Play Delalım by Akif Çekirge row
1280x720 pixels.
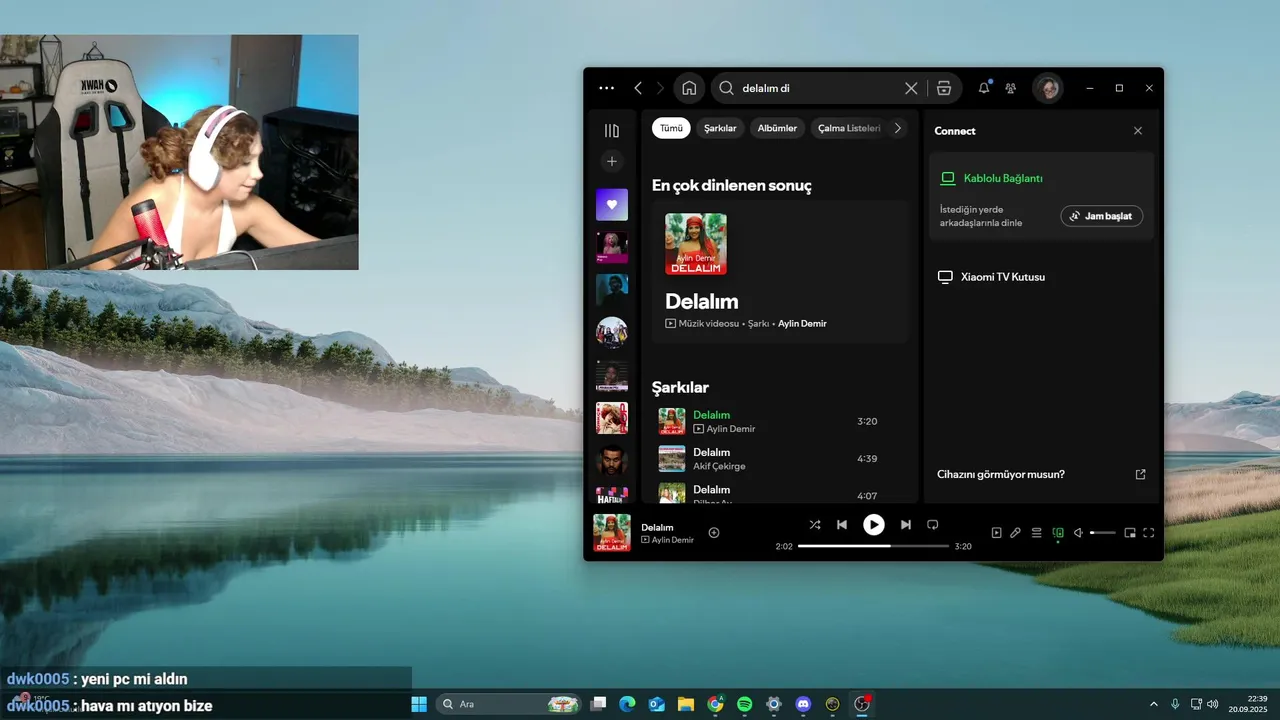click(x=780, y=459)
